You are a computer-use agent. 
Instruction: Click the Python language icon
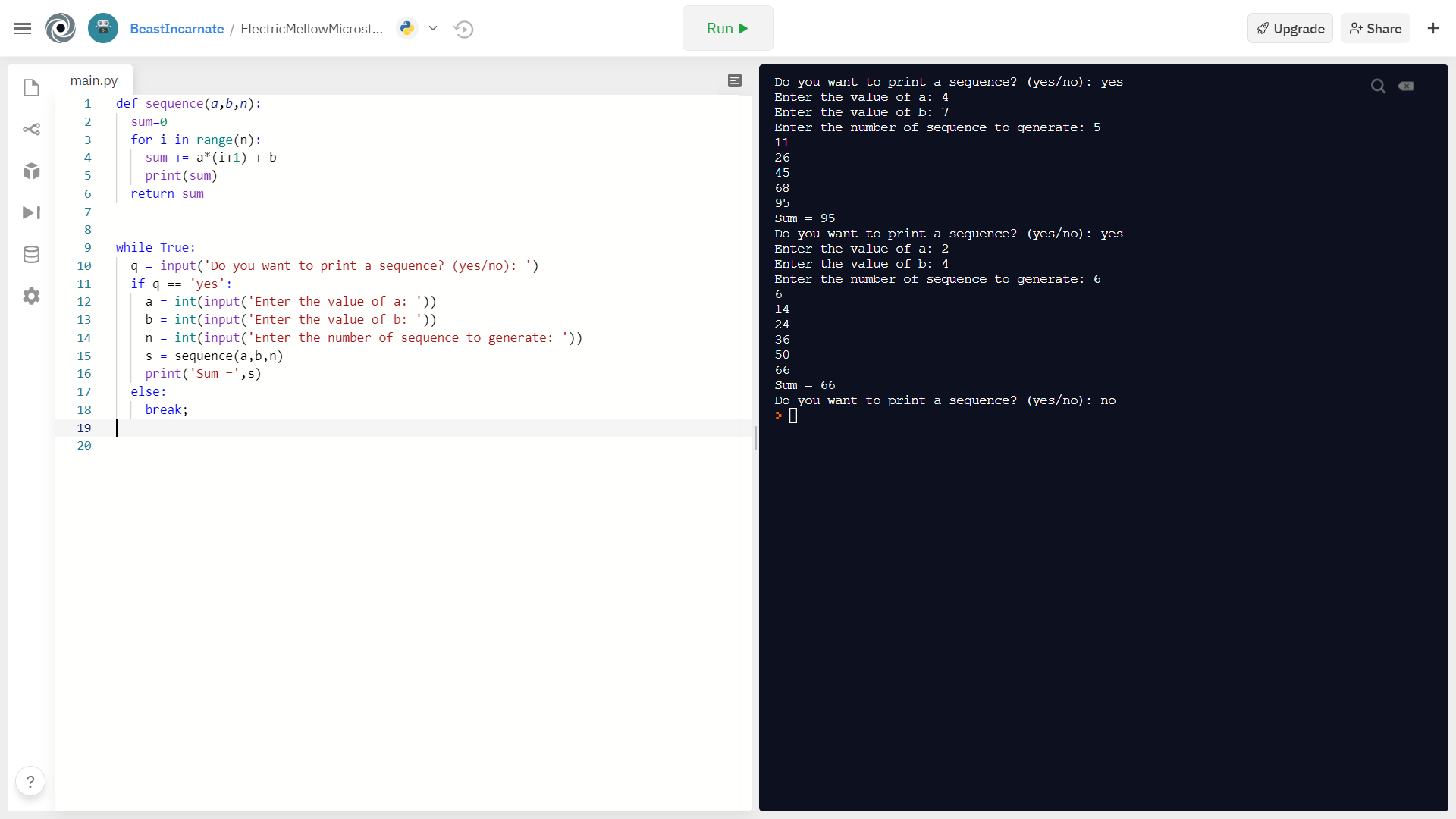click(x=407, y=28)
